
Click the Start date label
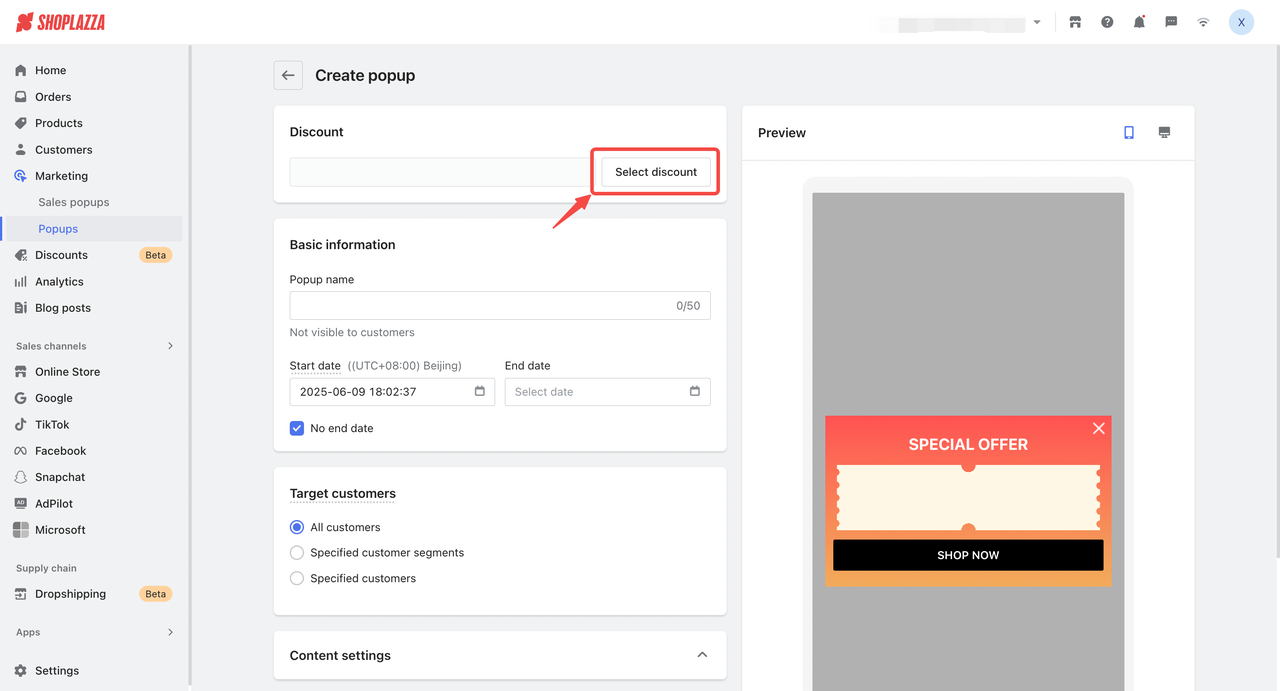(x=315, y=366)
